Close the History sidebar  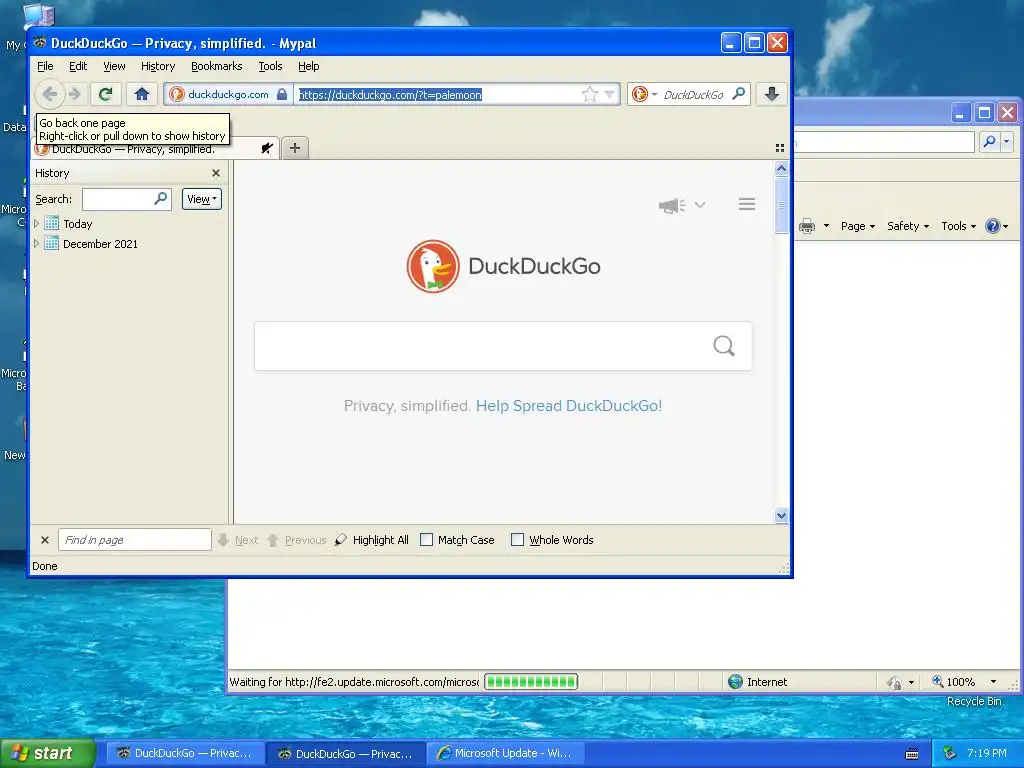coord(216,173)
